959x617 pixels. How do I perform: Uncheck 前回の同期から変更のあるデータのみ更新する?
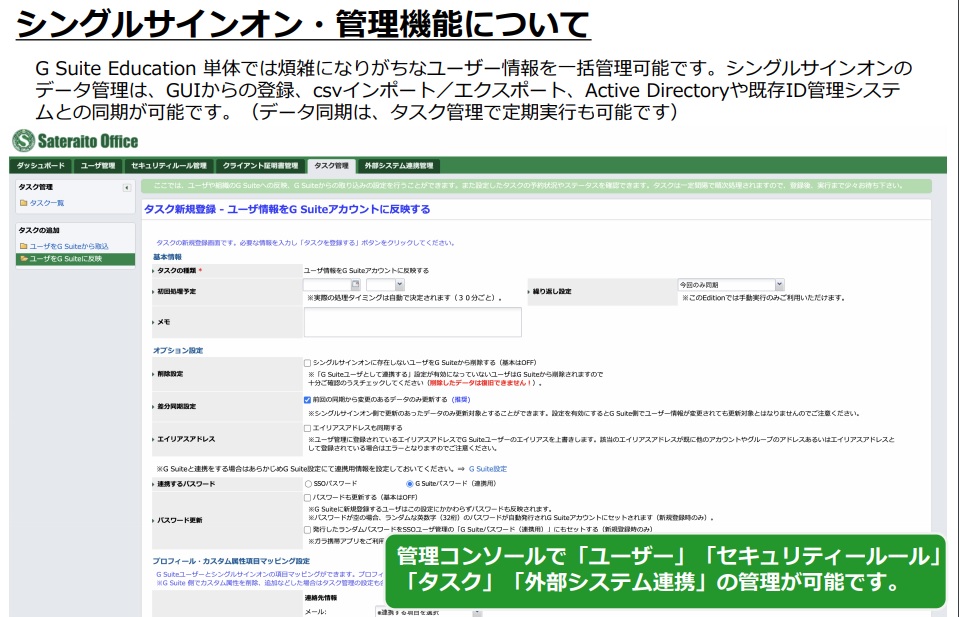(308, 400)
